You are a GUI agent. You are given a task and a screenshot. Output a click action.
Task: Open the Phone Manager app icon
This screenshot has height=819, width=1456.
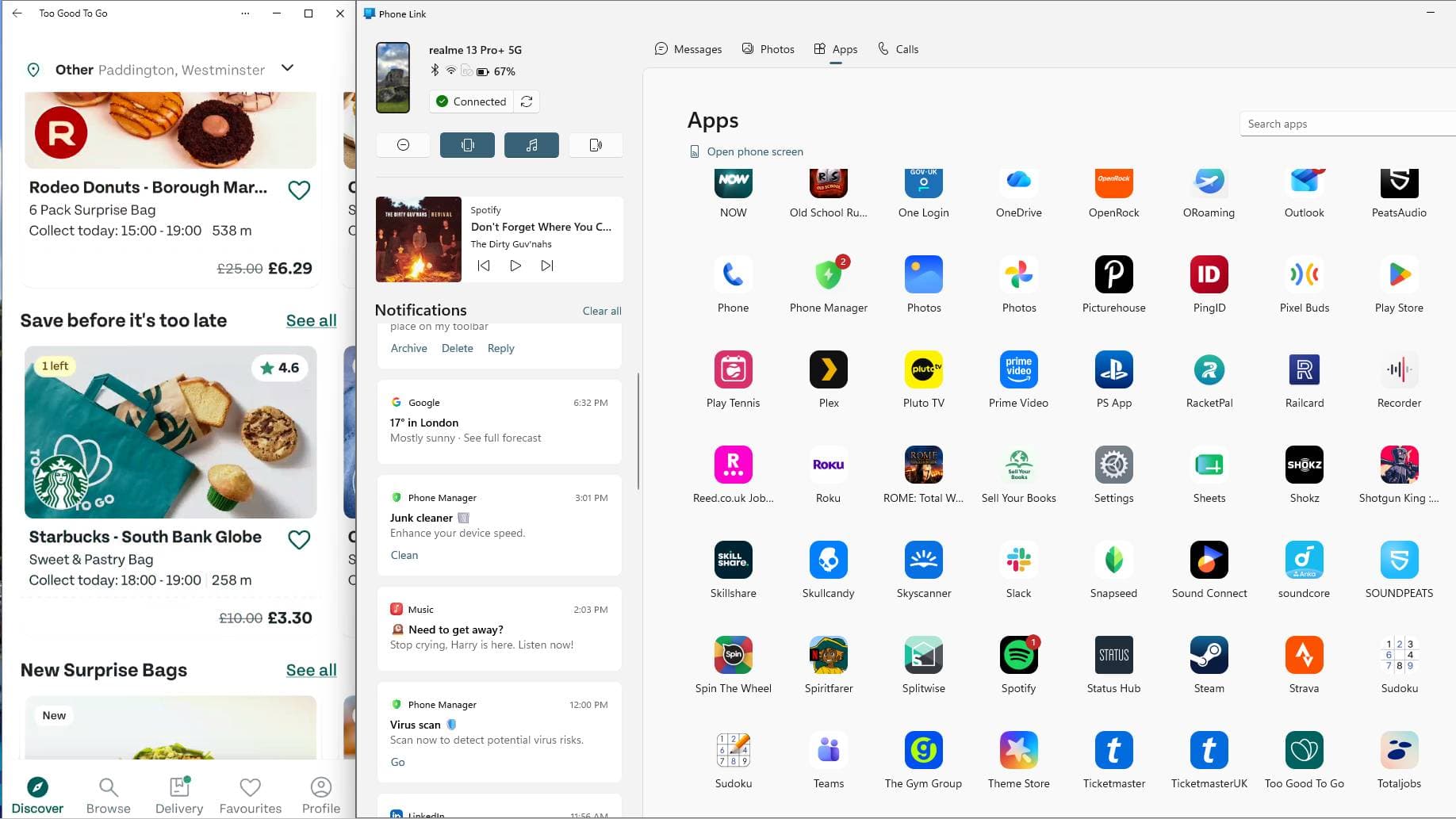coord(828,274)
